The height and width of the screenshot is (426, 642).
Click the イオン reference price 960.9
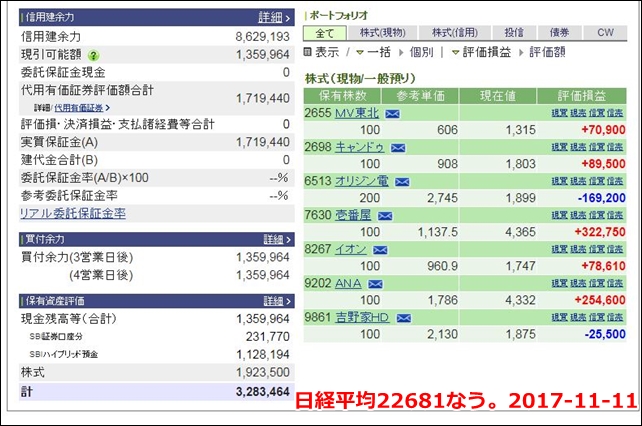443,266
